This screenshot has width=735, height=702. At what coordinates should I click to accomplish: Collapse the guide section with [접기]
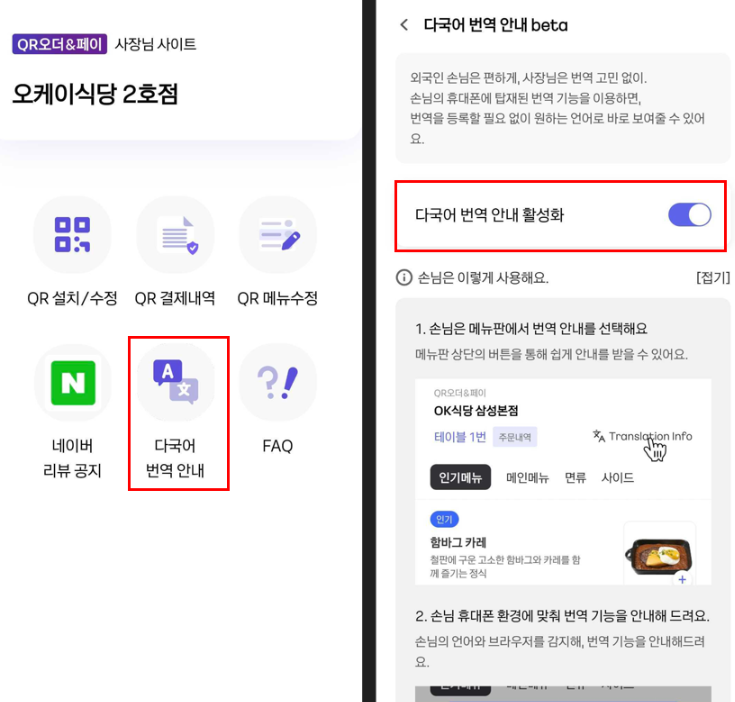click(x=712, y=278)
